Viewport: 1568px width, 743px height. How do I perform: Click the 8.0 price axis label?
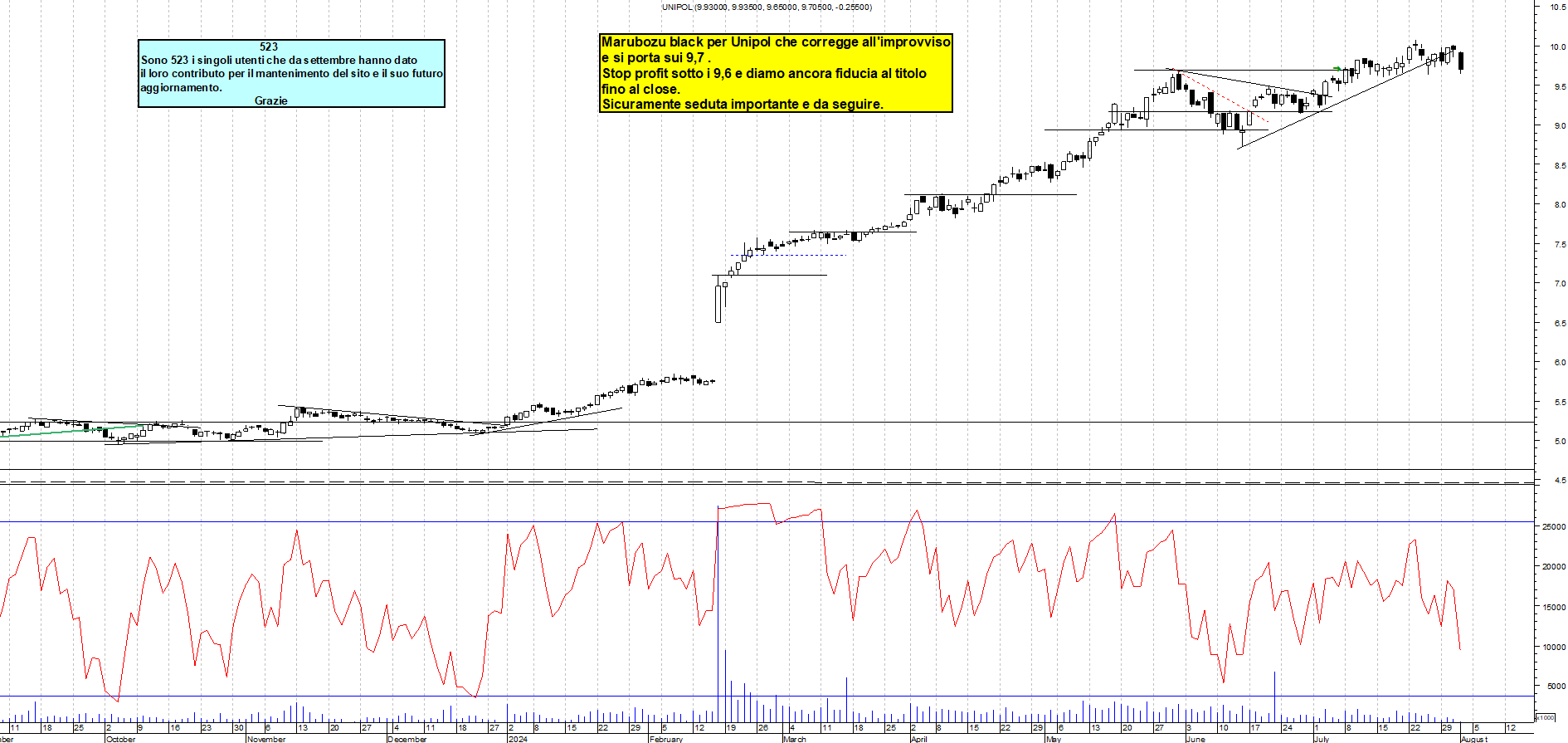tap(1560, 205)
